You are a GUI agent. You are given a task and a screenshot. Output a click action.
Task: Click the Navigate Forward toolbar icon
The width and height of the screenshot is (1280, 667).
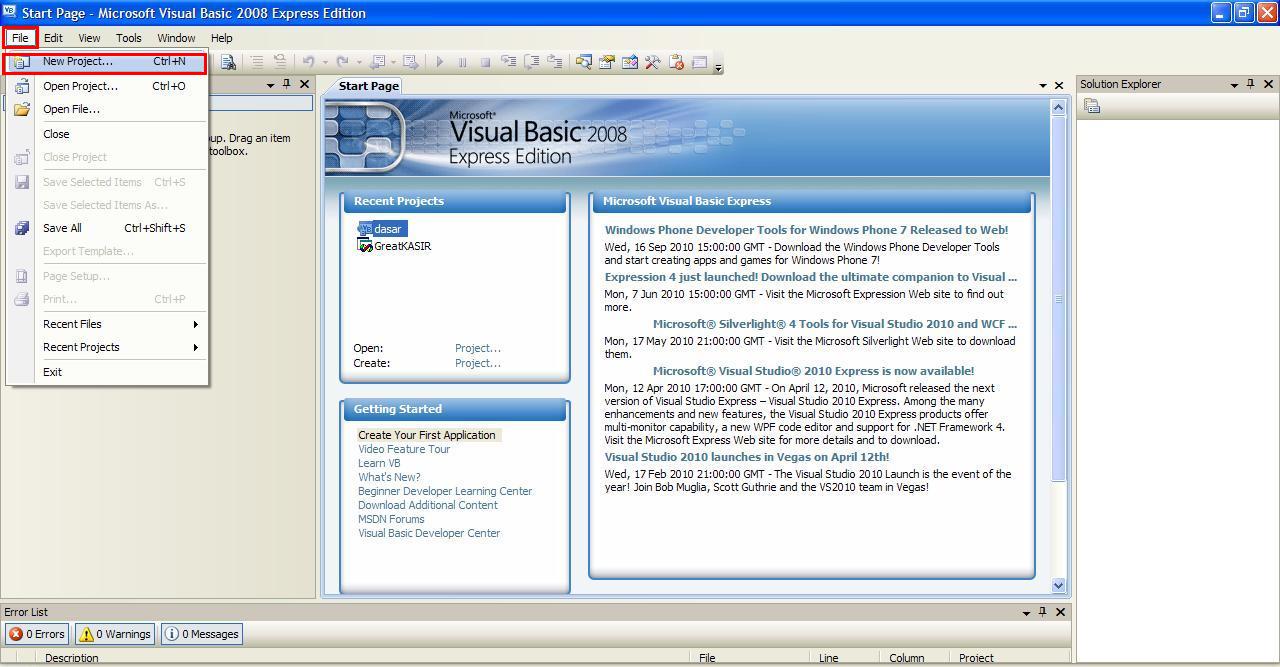click(410, 62)
